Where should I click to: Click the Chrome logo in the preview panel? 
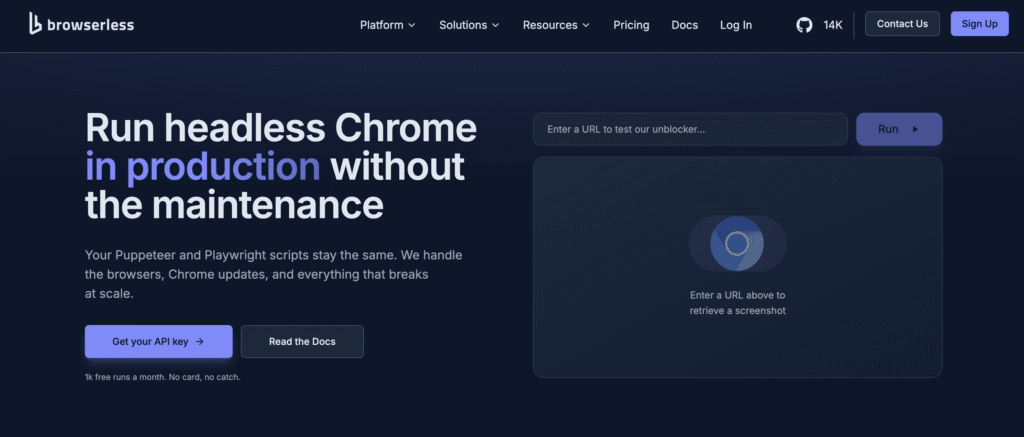tap(737, 244)
